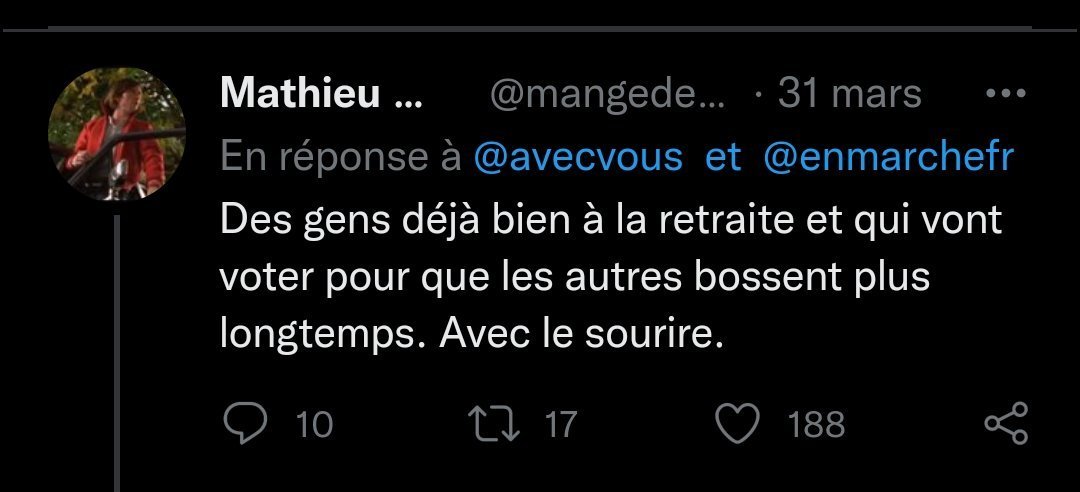The width and height of the screenshot is (1080, 492).
Task: Click the retweet count number 17
Action: click(560, 425)
